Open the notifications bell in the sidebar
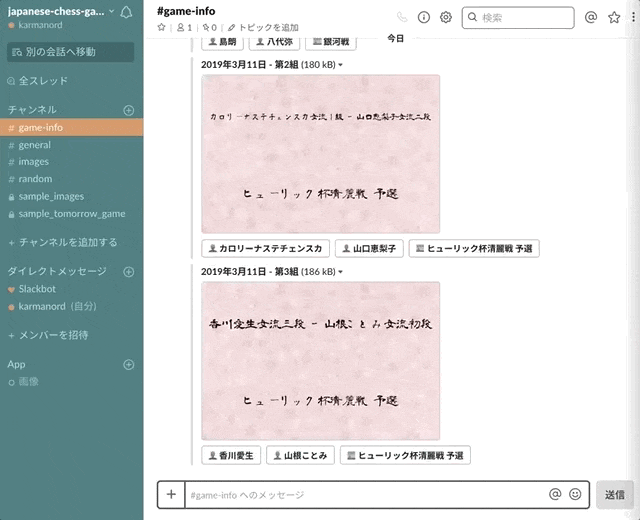640x520 pixels. point(126,12)
